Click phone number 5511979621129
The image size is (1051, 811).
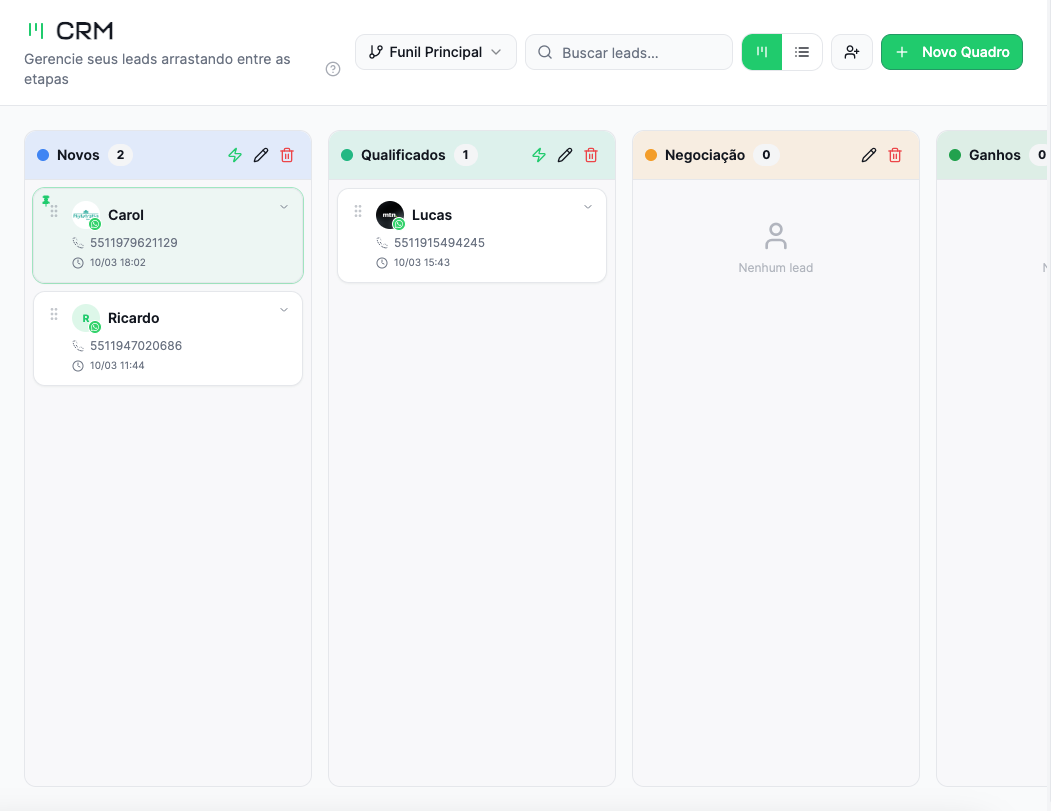point(133,243)
